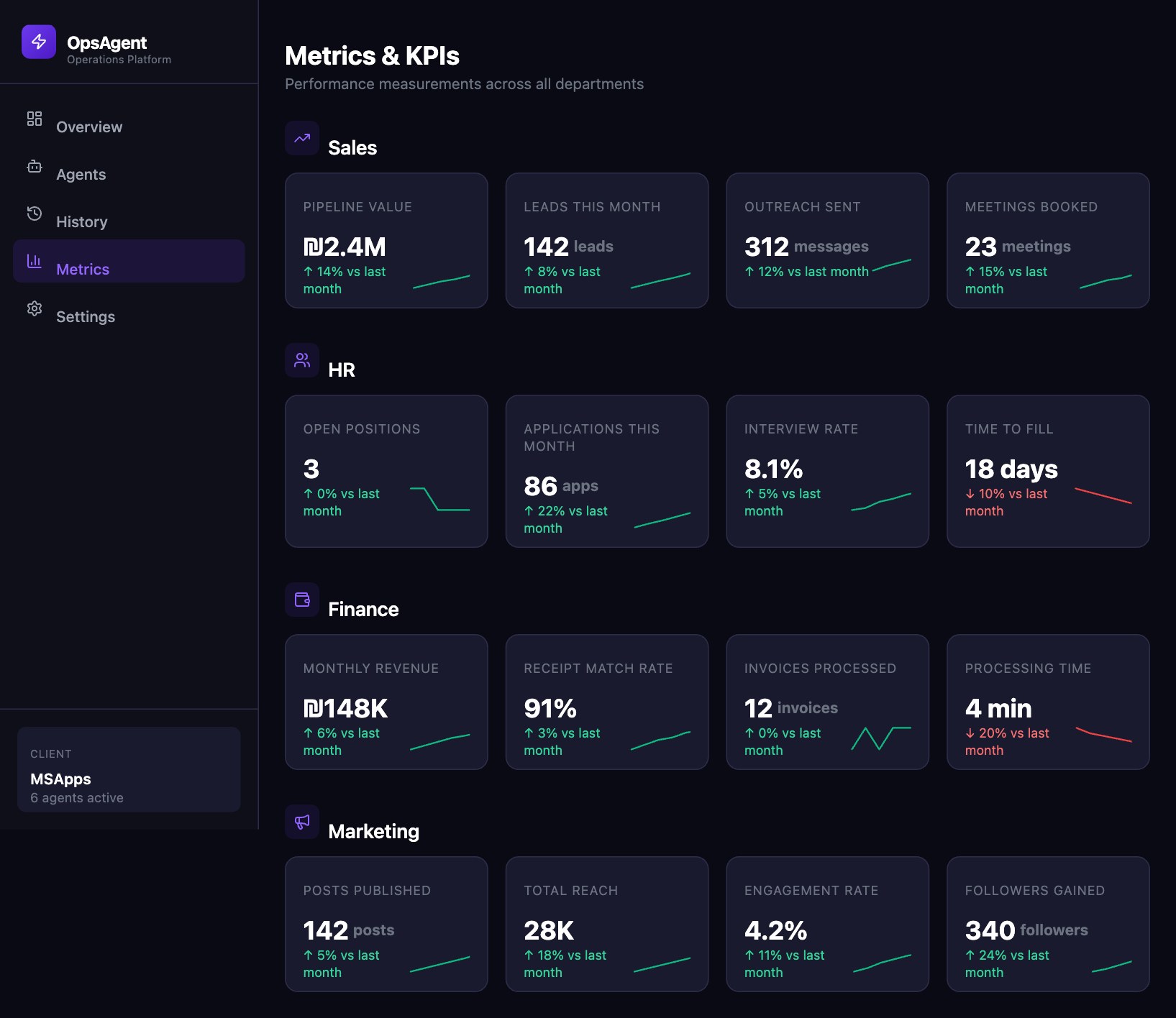
Task: Click the ₪148K monthly revenue value
Action: click(345, 708)
